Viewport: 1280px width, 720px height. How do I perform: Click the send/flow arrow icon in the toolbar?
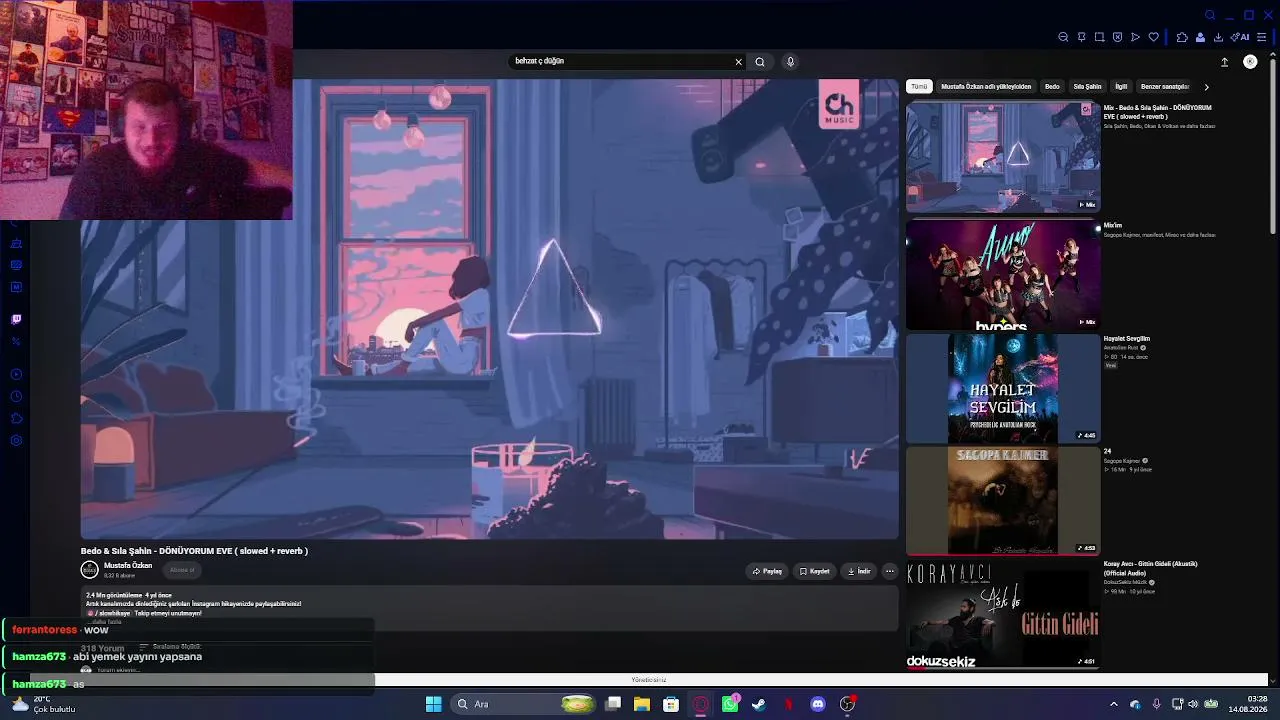(x=1135, y=37)
